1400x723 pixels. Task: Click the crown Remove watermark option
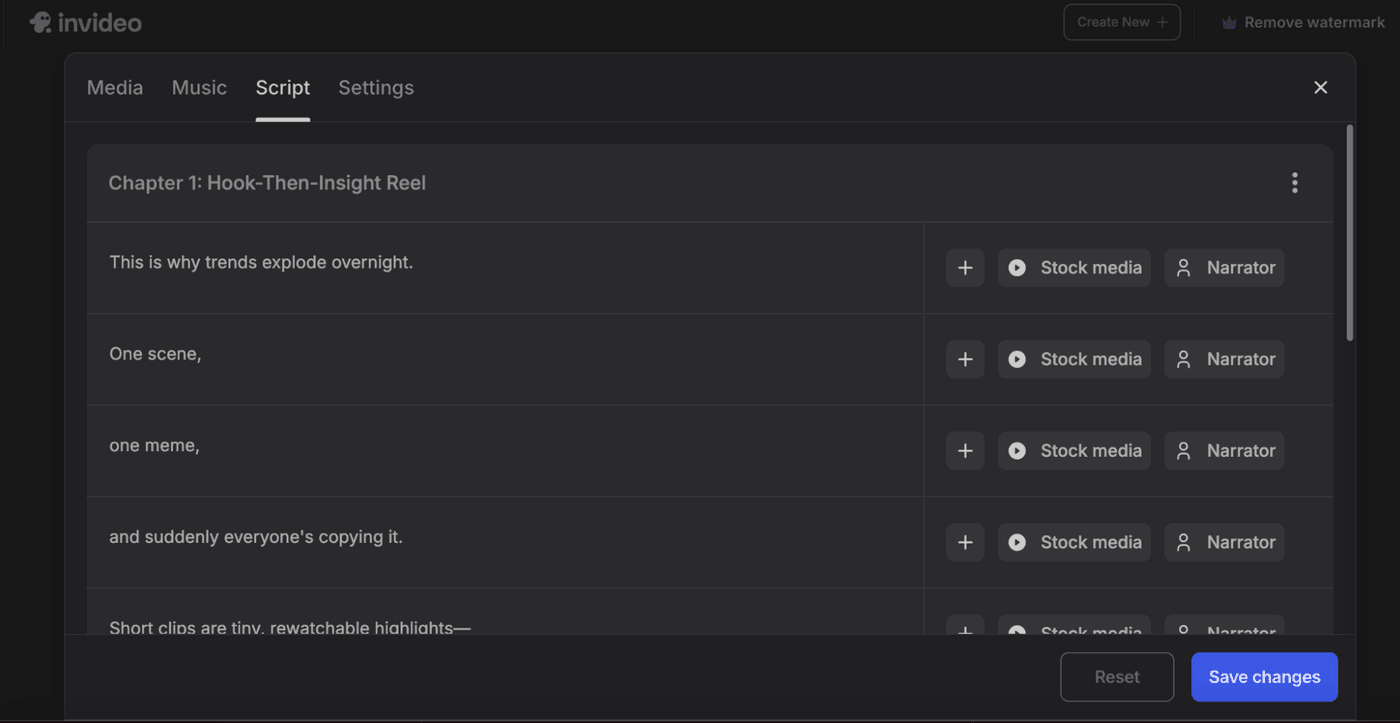[1303, 22]
